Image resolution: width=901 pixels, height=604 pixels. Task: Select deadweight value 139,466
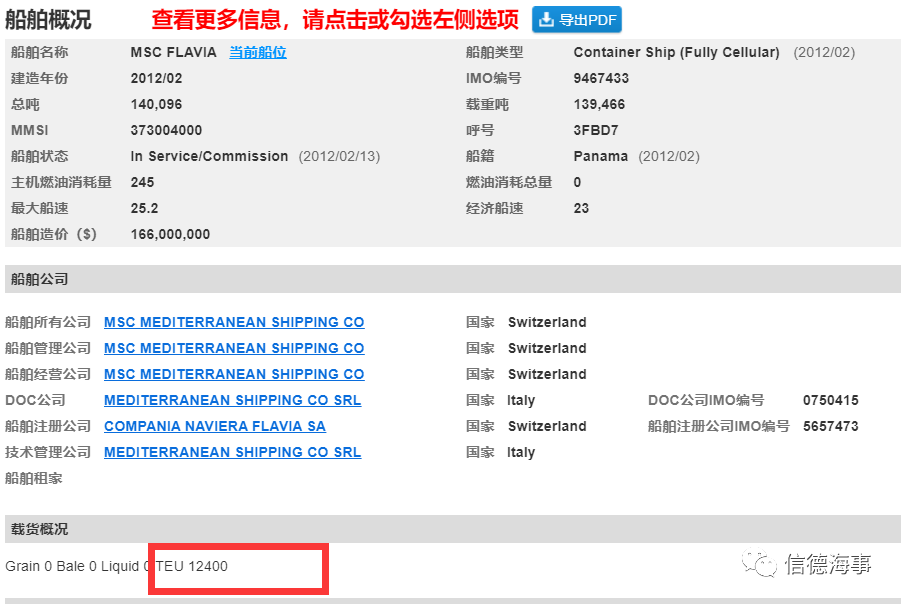[599, 105]
